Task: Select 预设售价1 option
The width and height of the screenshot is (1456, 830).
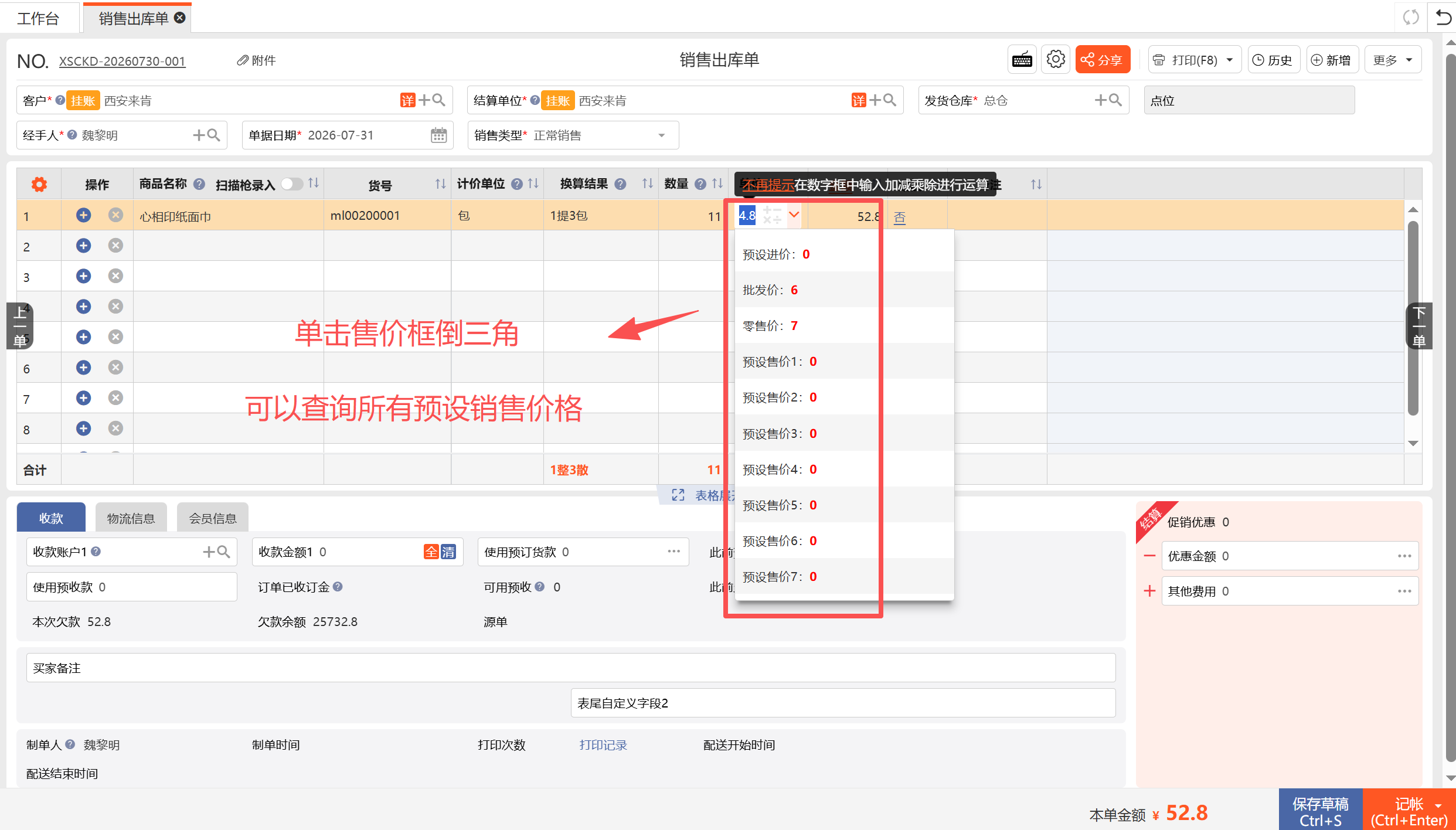Action: click(x=844, y=362)
